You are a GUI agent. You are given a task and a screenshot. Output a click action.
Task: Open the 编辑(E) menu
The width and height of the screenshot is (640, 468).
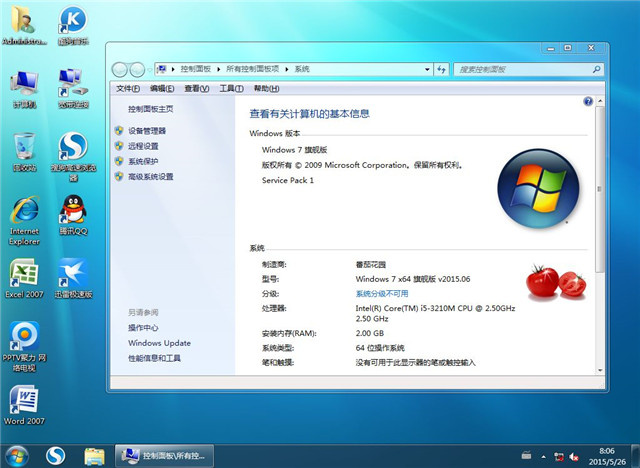click(162, 89)
